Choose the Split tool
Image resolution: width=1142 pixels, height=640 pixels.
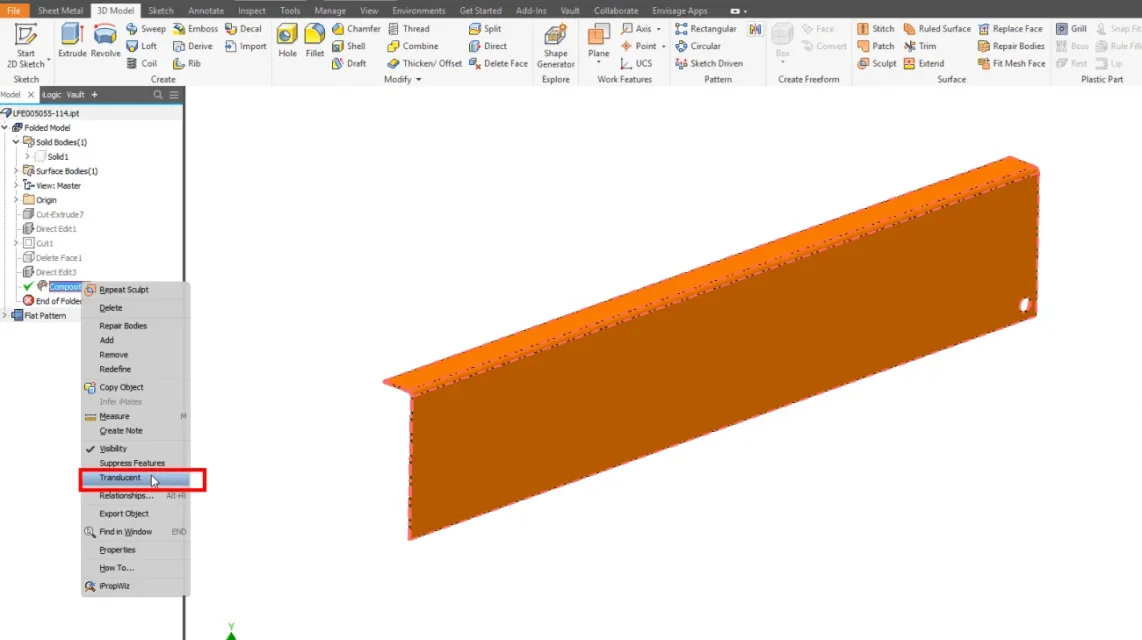(485, 28)
